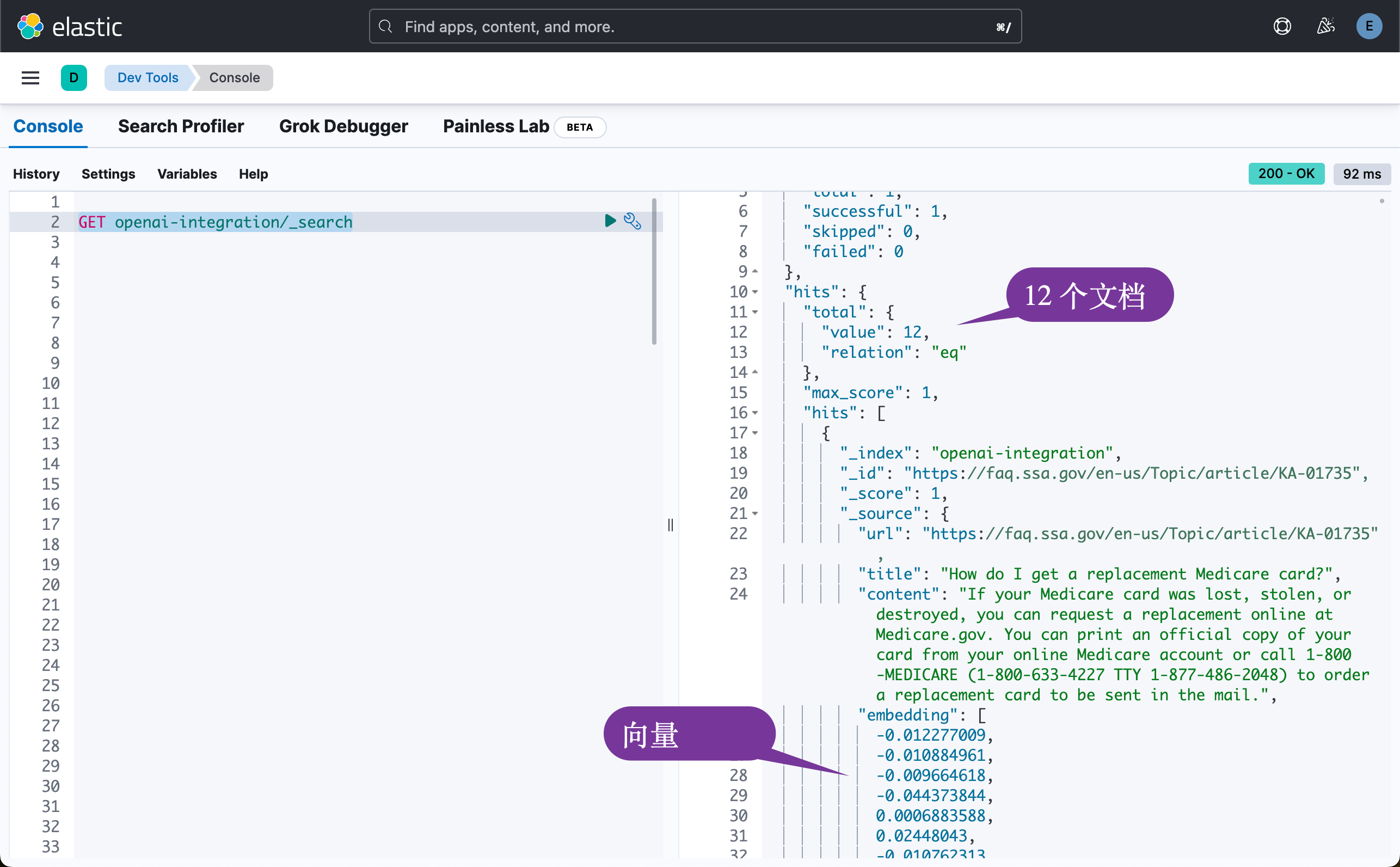Collapse the hits array fold

[756, 412]
